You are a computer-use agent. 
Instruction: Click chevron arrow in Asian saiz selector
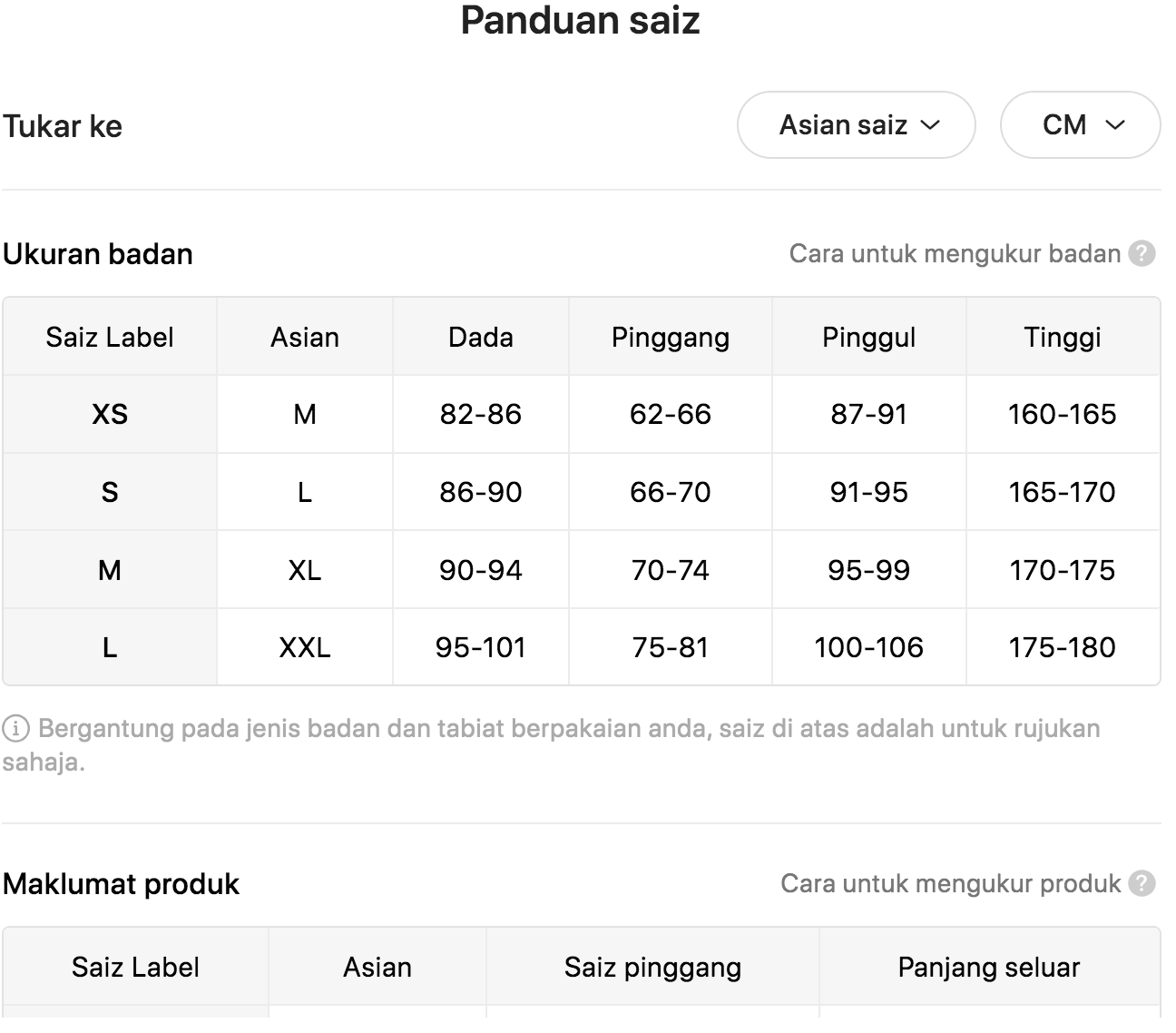[x=930, y=125]
